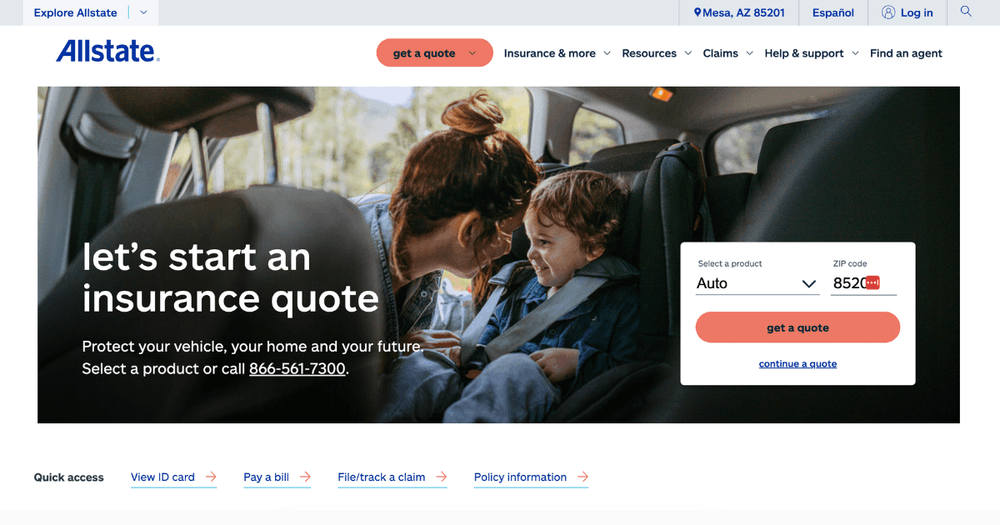Click the arrow icon after Pay a bill
Screen dimensions: 1000x525
(305, 477)
